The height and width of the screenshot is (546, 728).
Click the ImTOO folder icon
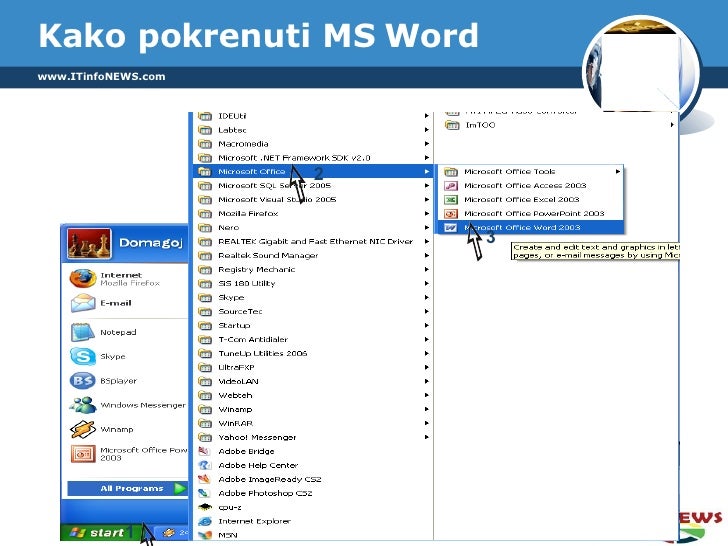tap(452, 125)
